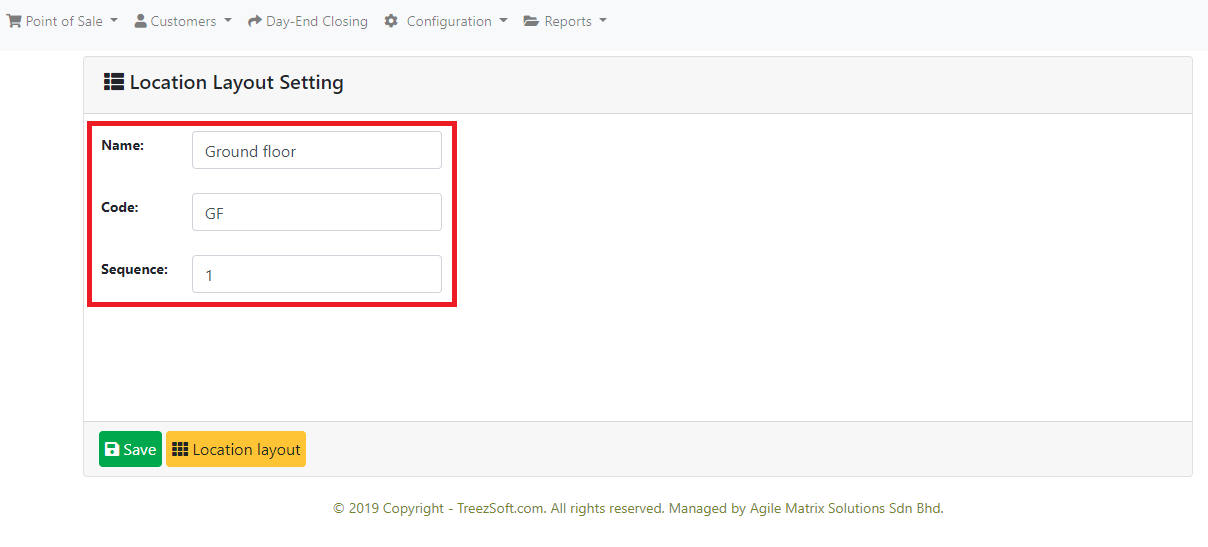Screen dimensions: 1208x547
Task: Click the list icon beside Location Layout Setting
Action: click(114, 82)
